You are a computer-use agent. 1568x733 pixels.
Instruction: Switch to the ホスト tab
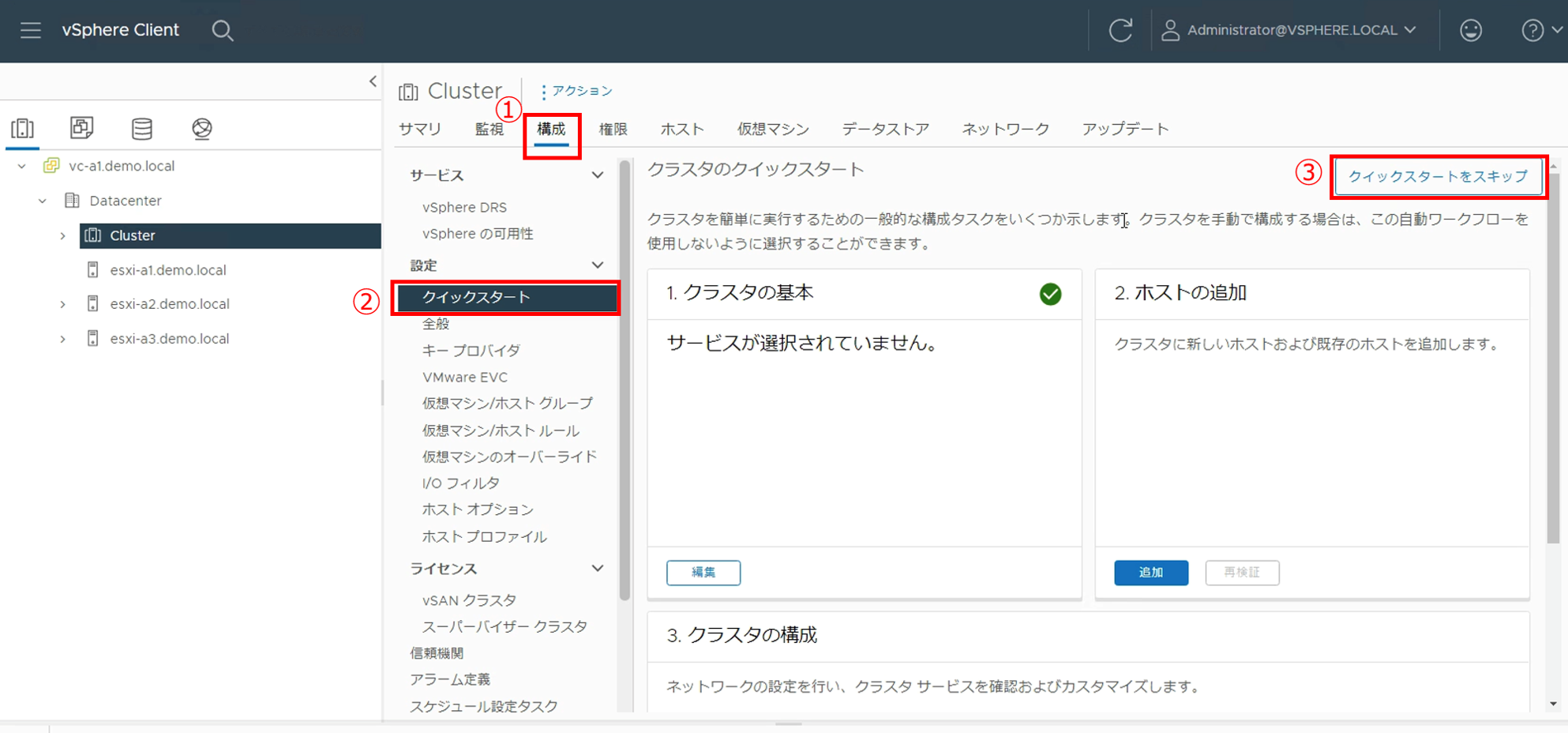[682, 129]
